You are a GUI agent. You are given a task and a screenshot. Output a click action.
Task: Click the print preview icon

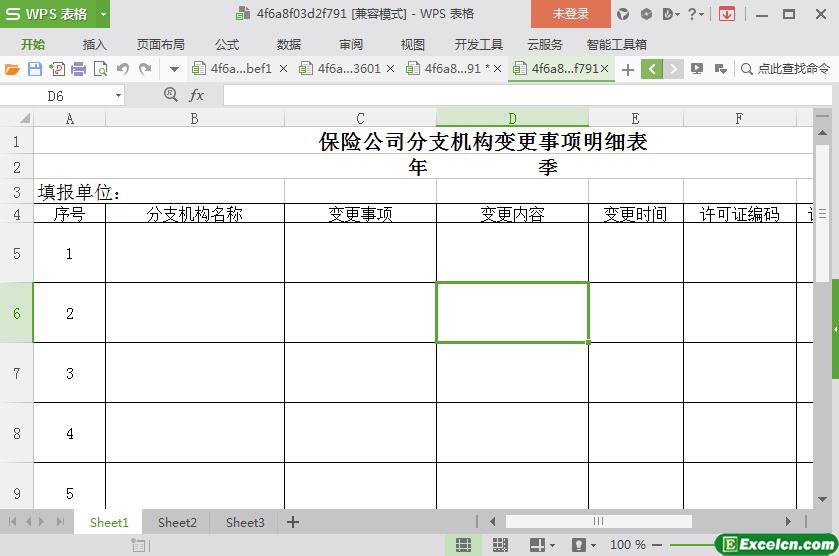pyautogui.click(x=100, y=69)
